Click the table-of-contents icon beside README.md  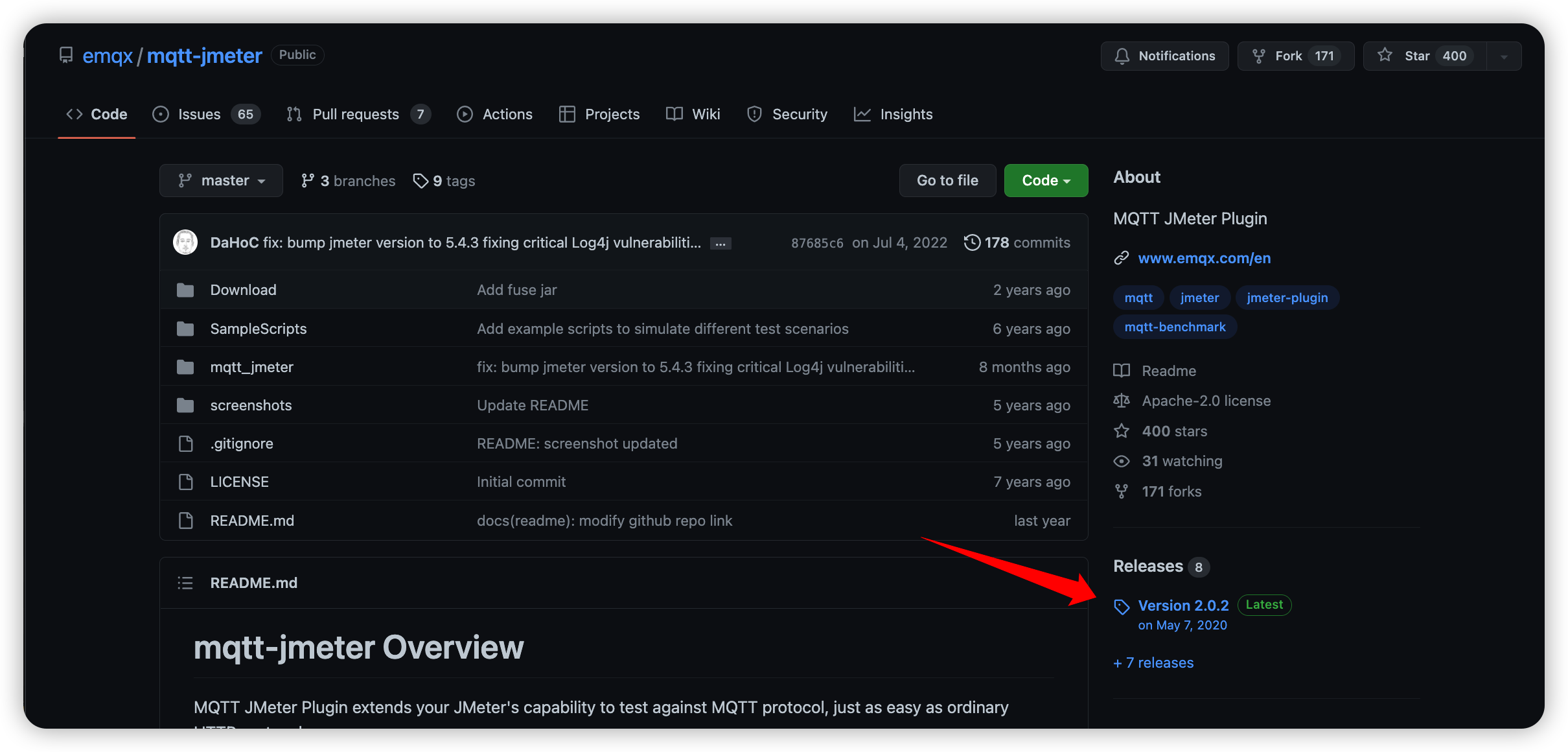pyautogui.click(x=185, y=582)
